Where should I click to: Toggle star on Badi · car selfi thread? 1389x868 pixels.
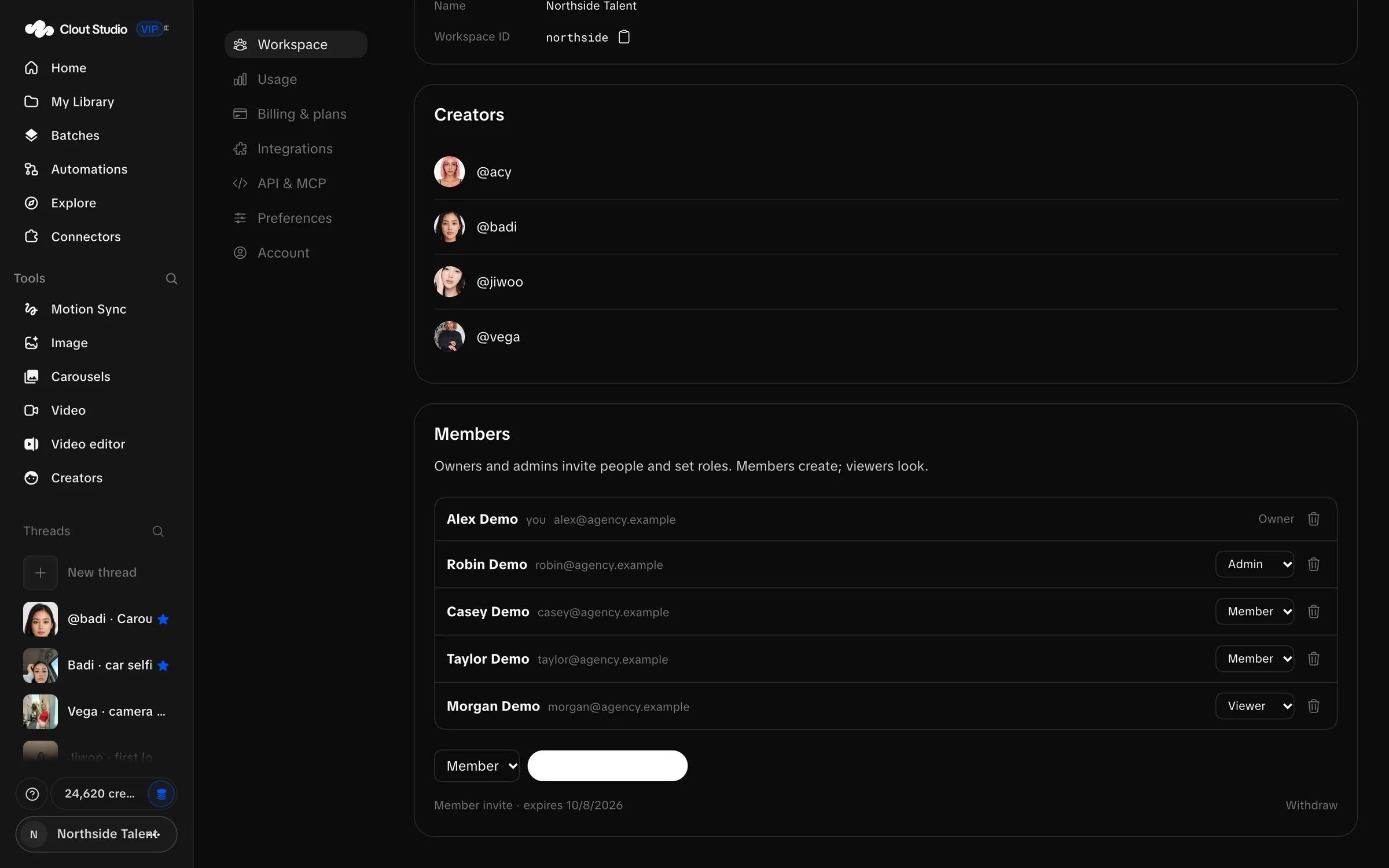click(x=163, y=665)
